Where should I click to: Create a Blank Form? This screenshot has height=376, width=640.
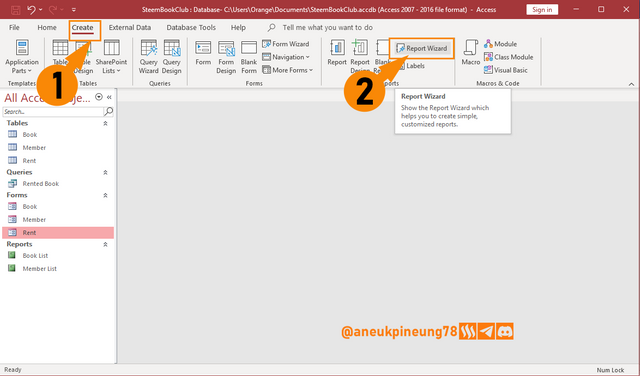click(x=249, y=57)
